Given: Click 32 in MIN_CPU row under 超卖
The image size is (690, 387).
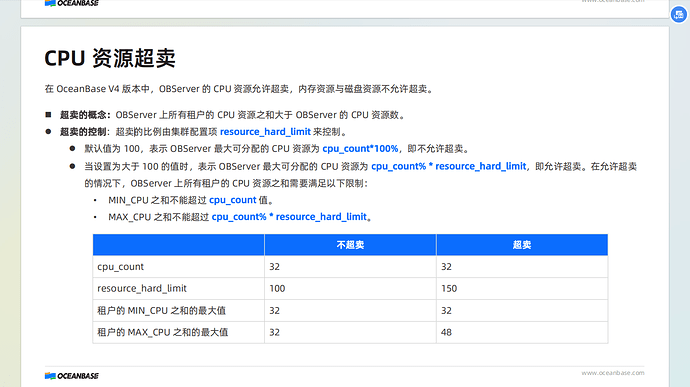Looking at the screenshot, I should pyautogui.click(x=446, y=310).
